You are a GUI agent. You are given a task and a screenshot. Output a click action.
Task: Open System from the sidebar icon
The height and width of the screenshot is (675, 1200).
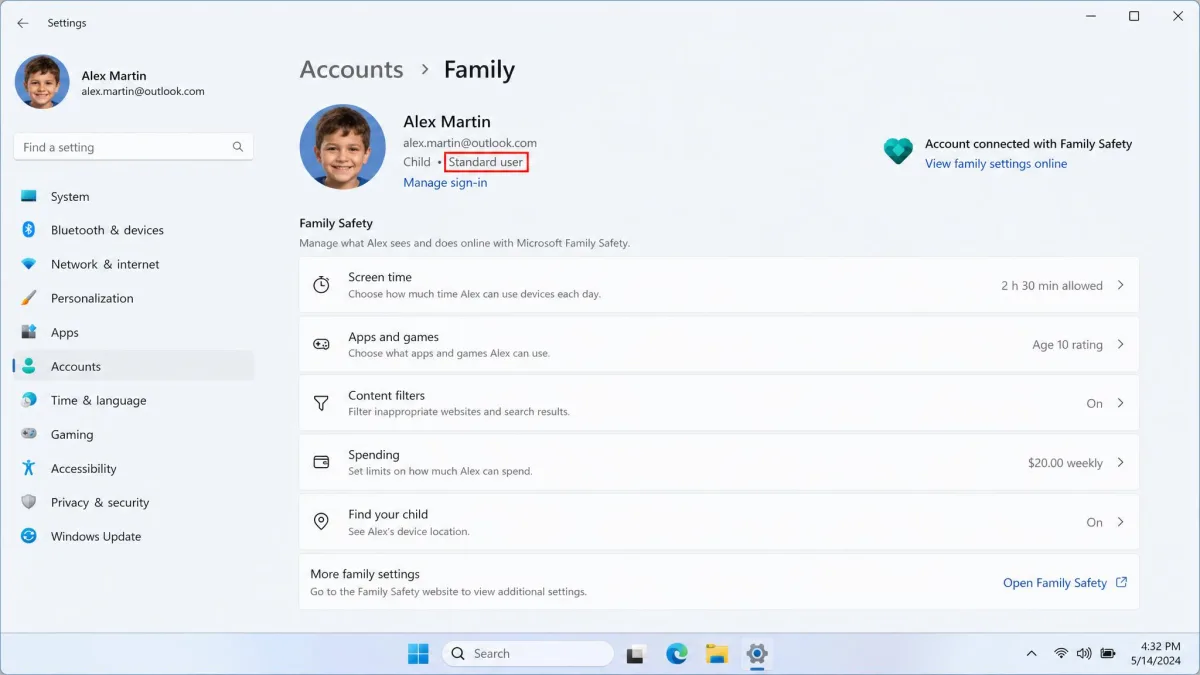[x=29, y=197]
